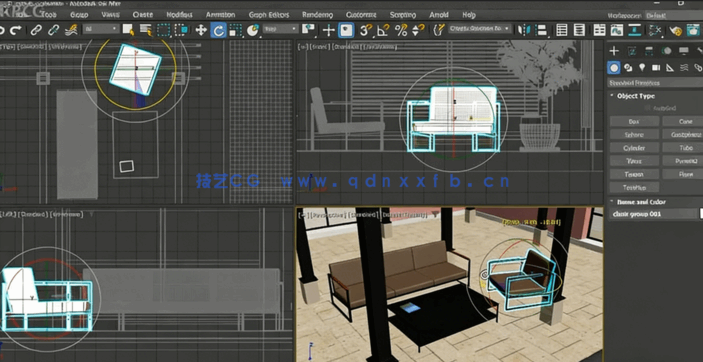Select the Geometry category icon
Screen dimensions: 703x362
[614, 68]
